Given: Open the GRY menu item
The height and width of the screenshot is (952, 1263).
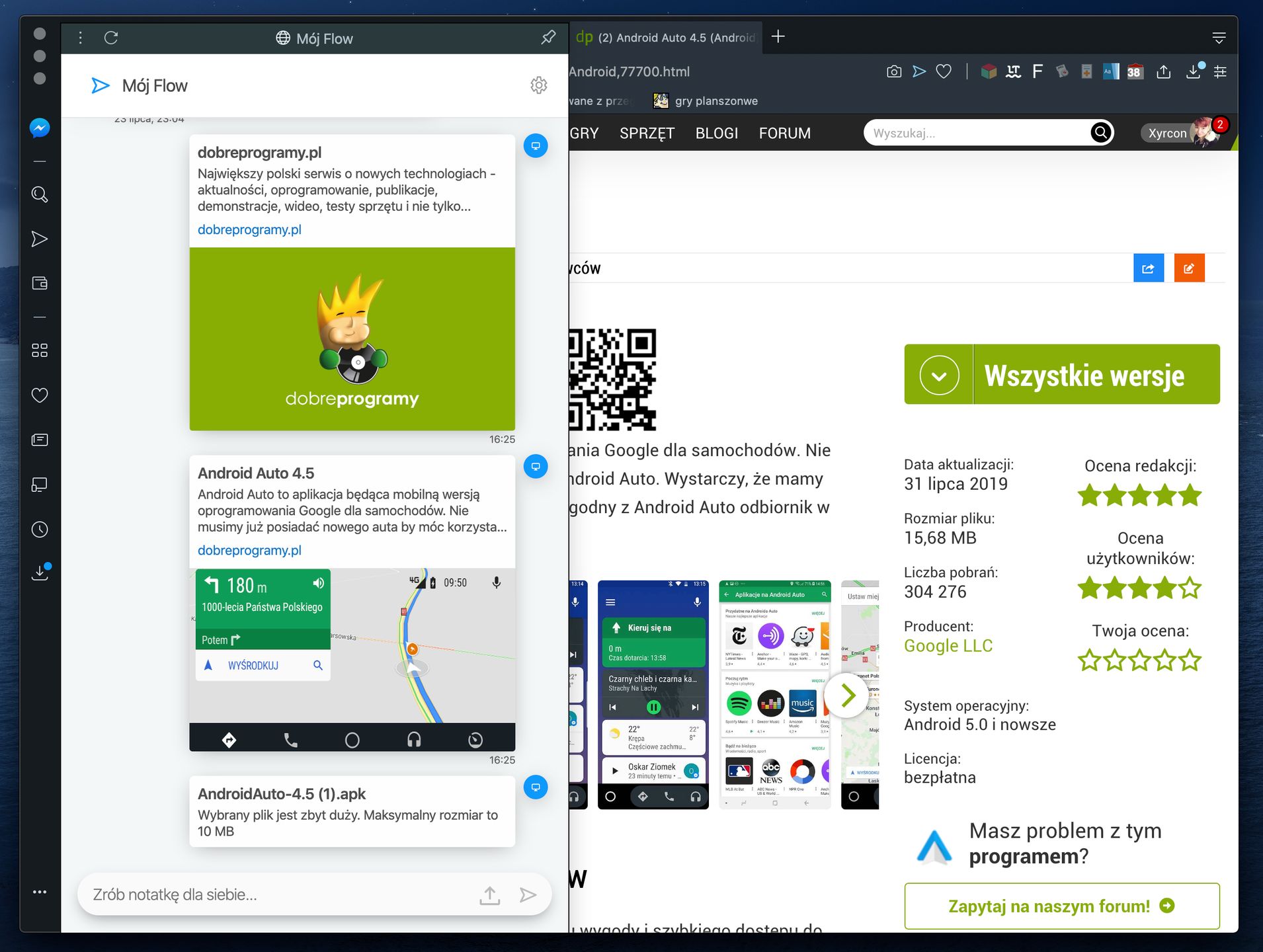Looking at the screenshot, I should click(x=585, y=133).
